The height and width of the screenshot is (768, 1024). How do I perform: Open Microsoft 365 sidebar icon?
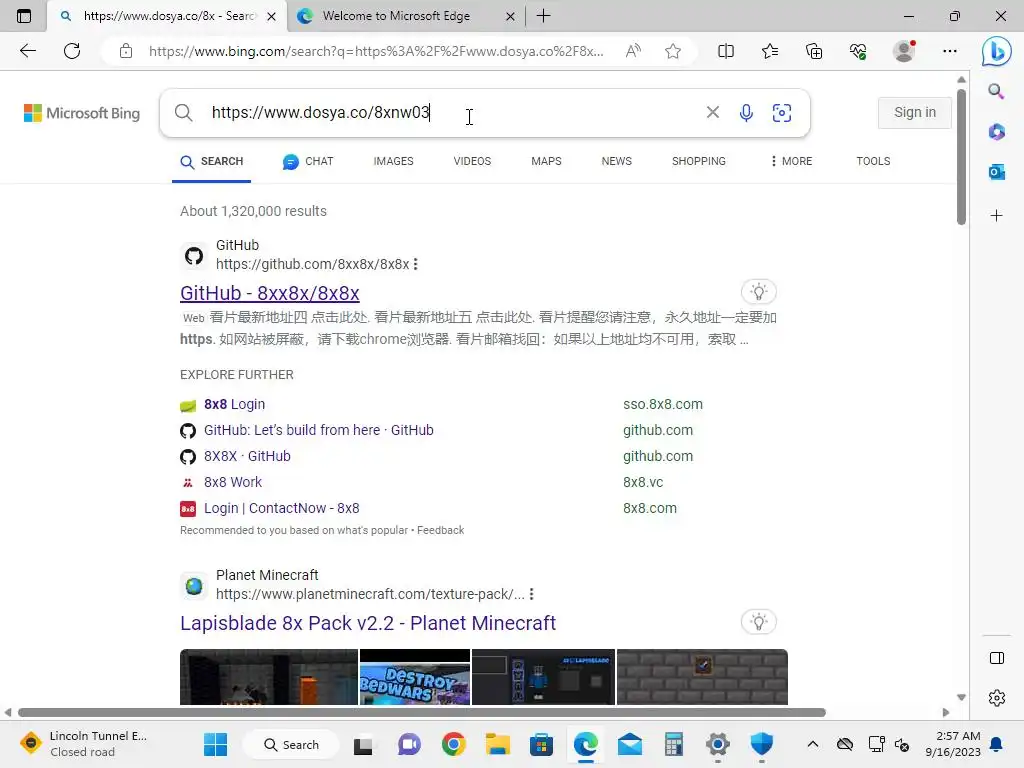coord(996,132)
